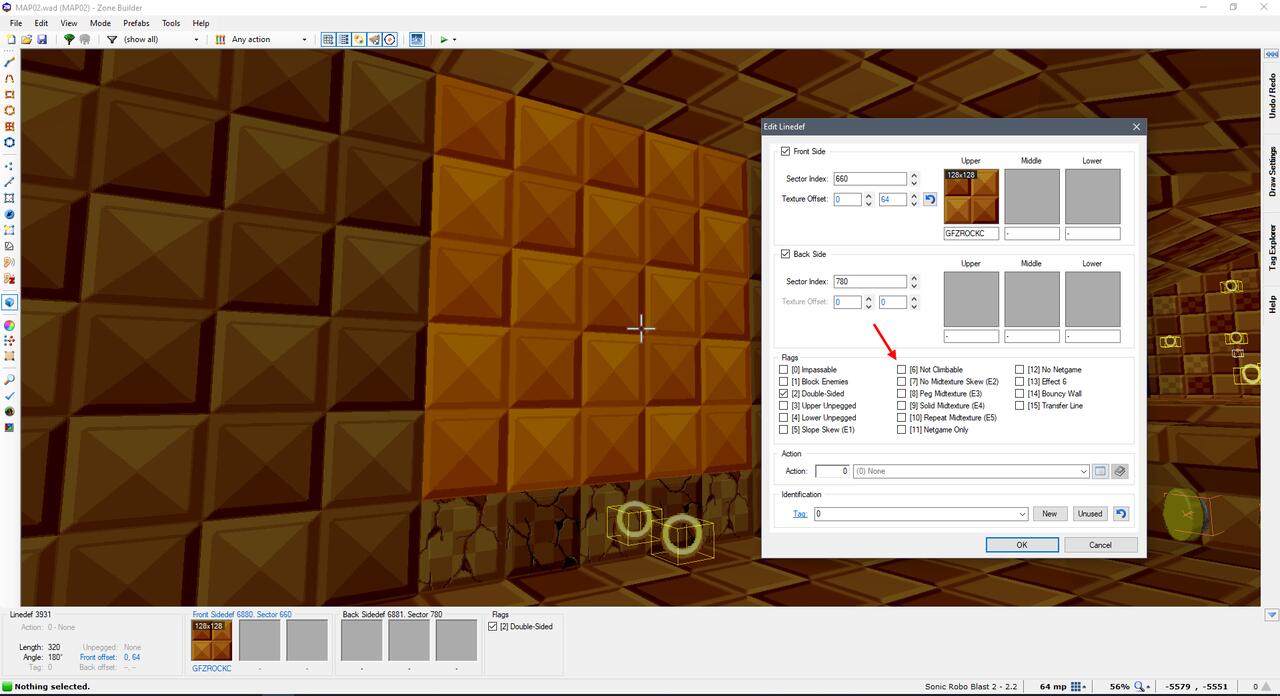Select the active 3D Visual mode cube icon
Screen dimensions: 1280x696
tap(9, 302)
